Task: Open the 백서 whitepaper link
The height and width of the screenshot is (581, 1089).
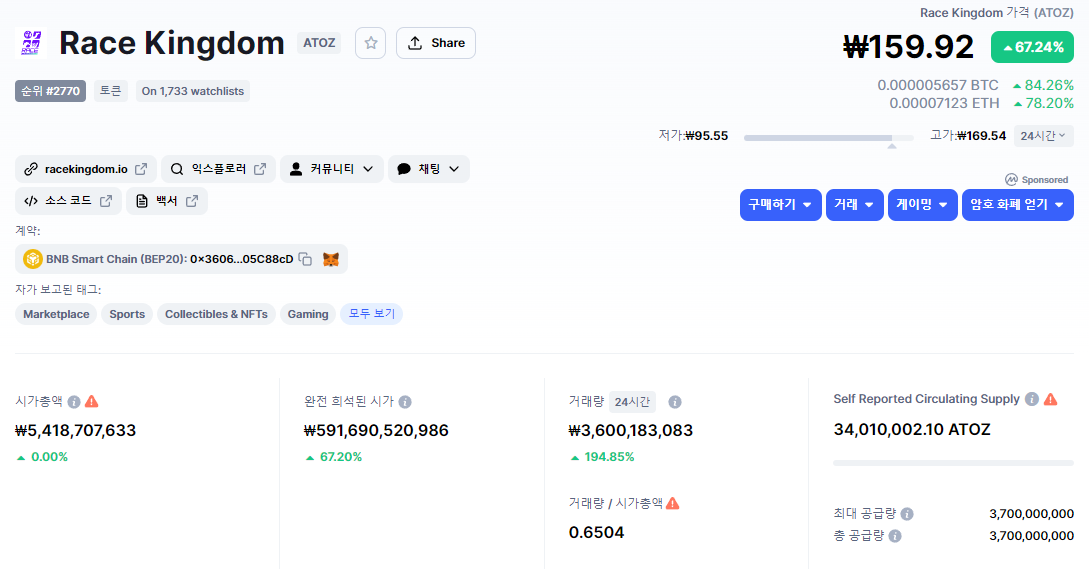Action: pyautogui.click(x=167, y=201)
